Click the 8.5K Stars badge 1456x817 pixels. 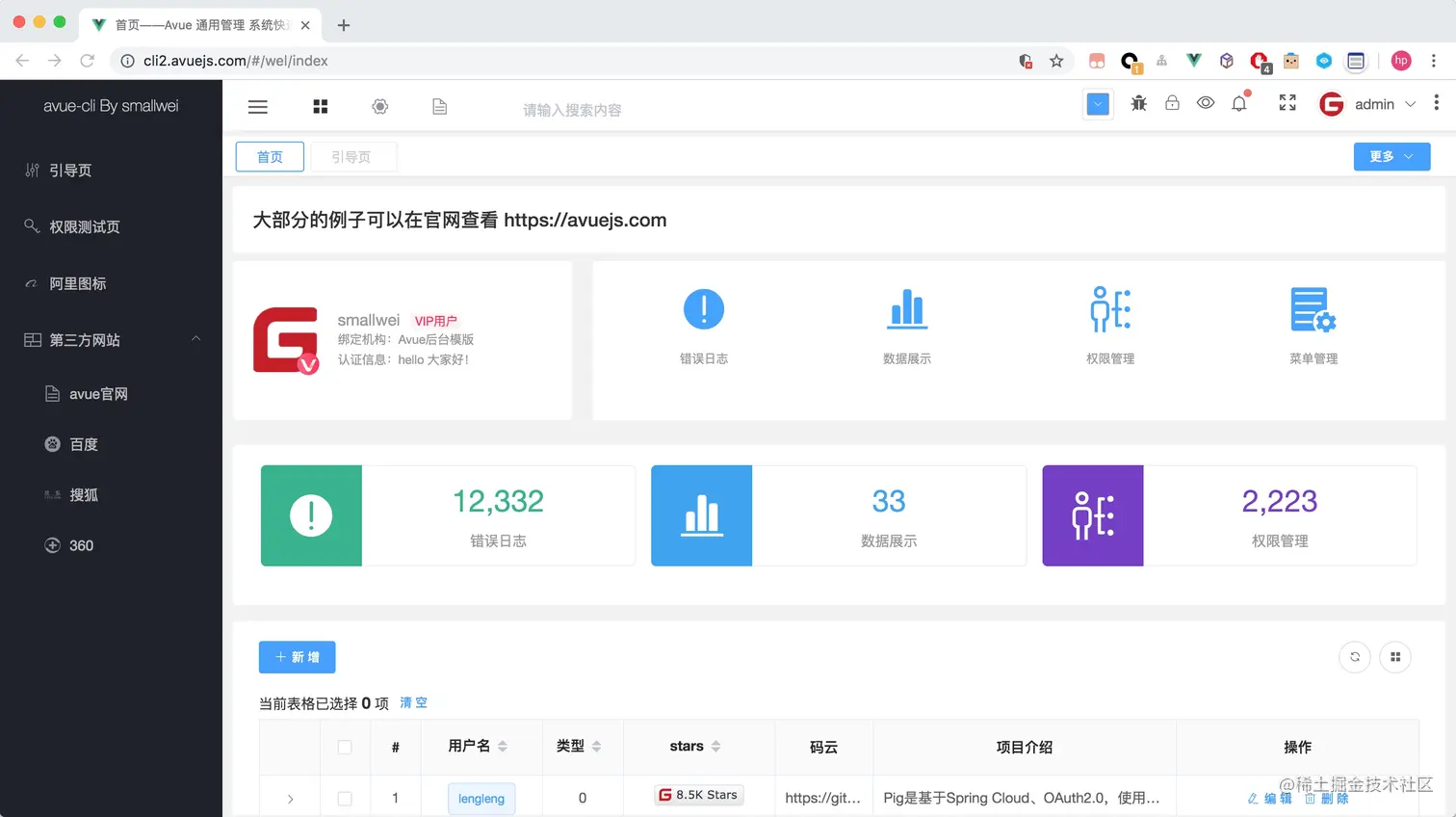coord(698,795)
